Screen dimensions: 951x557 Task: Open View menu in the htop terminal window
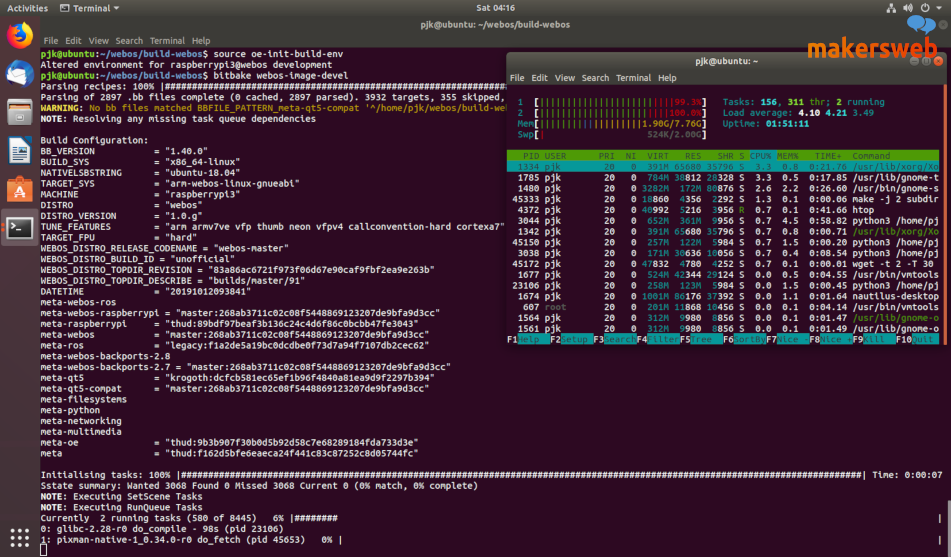click(565, 78)
